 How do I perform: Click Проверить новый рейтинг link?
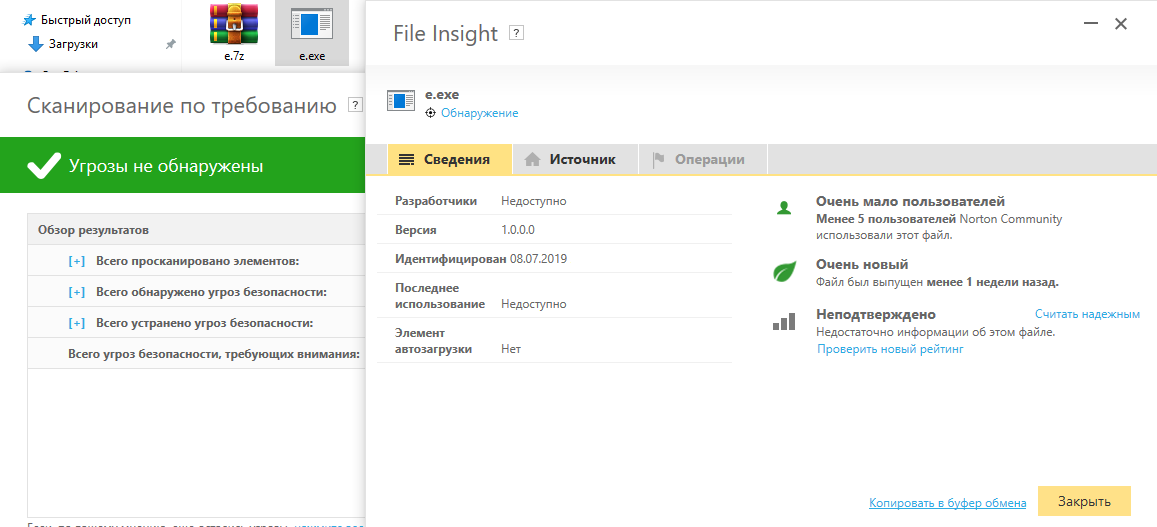[890, 349]
